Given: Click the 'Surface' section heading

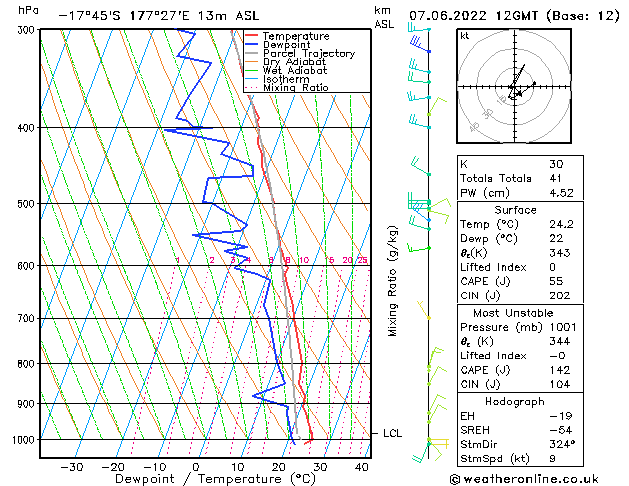Looking at the screenshot, I should tap(515, 210).
